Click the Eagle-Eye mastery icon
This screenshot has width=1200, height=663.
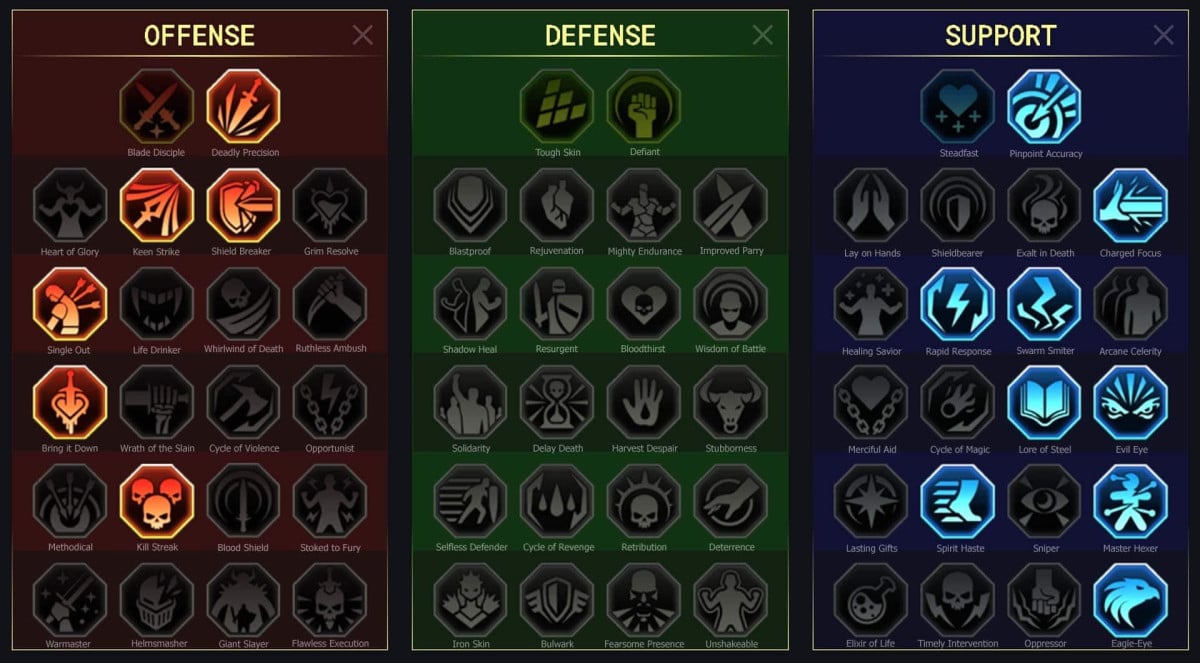click(x=1131, y=599)
